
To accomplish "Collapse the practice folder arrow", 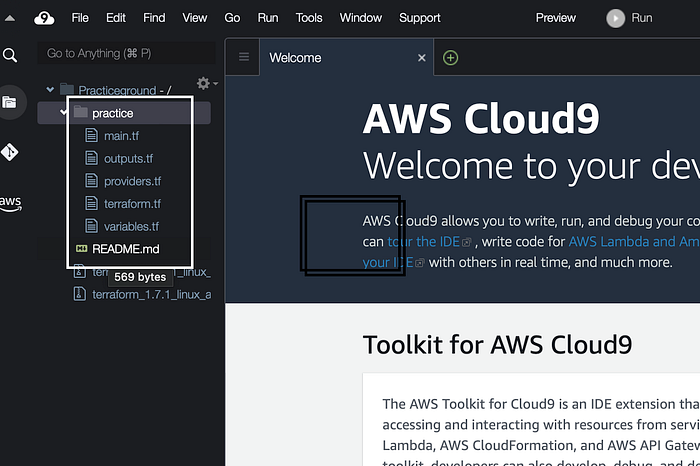I will (x=64, y=112).
